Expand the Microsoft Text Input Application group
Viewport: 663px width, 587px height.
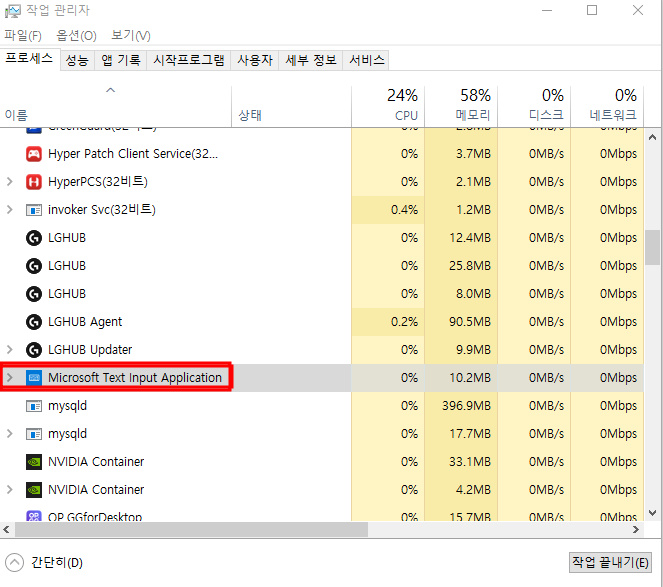[x=10, y=378]
